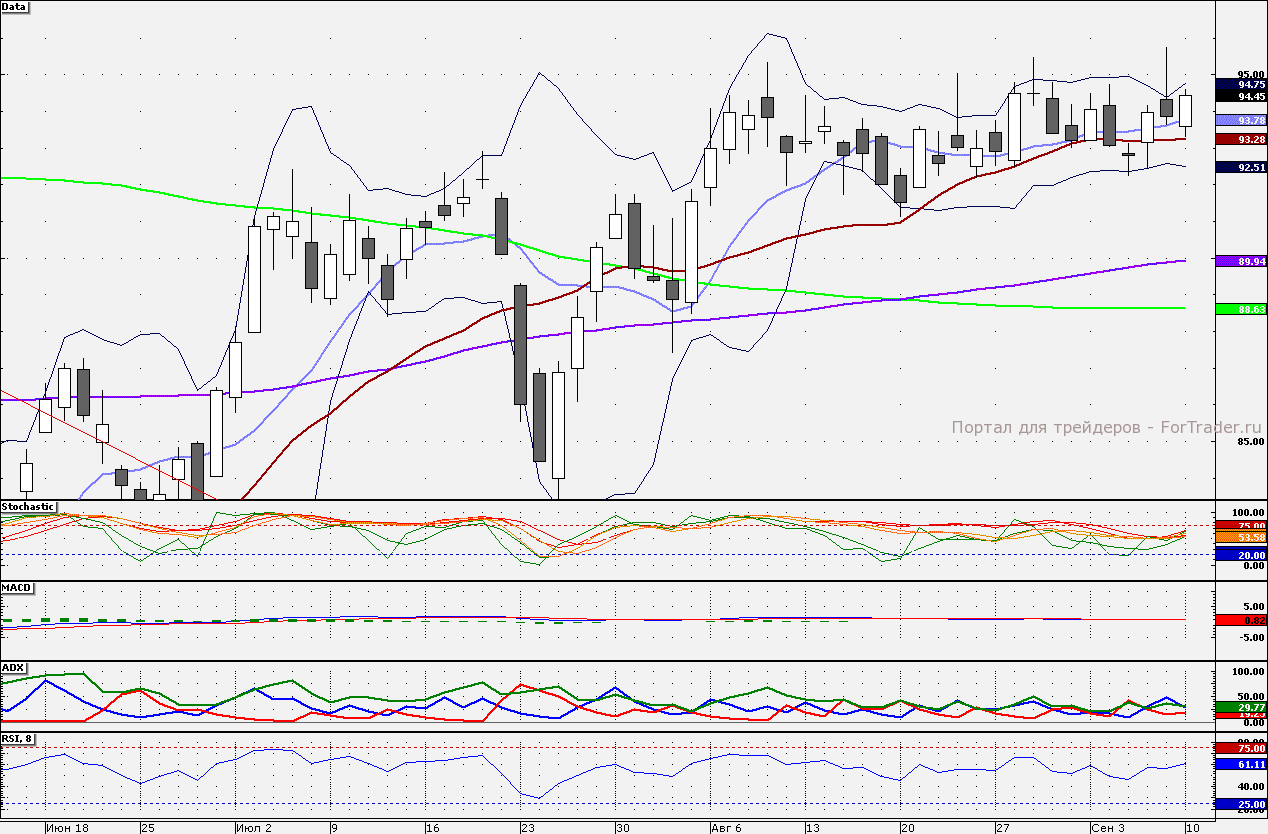The image size is (1268, 834).
Task: Click the ADX panel header
Action: click(x=13, y=666)
